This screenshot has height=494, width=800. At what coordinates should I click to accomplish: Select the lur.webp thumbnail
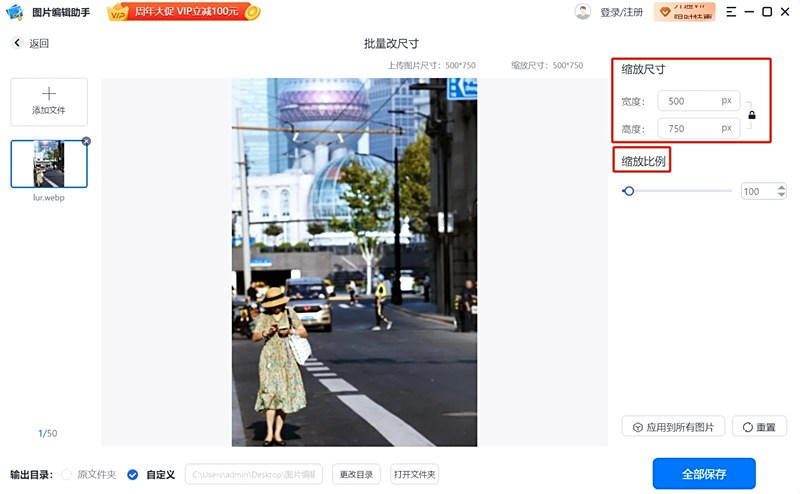(x=49, y=164)
